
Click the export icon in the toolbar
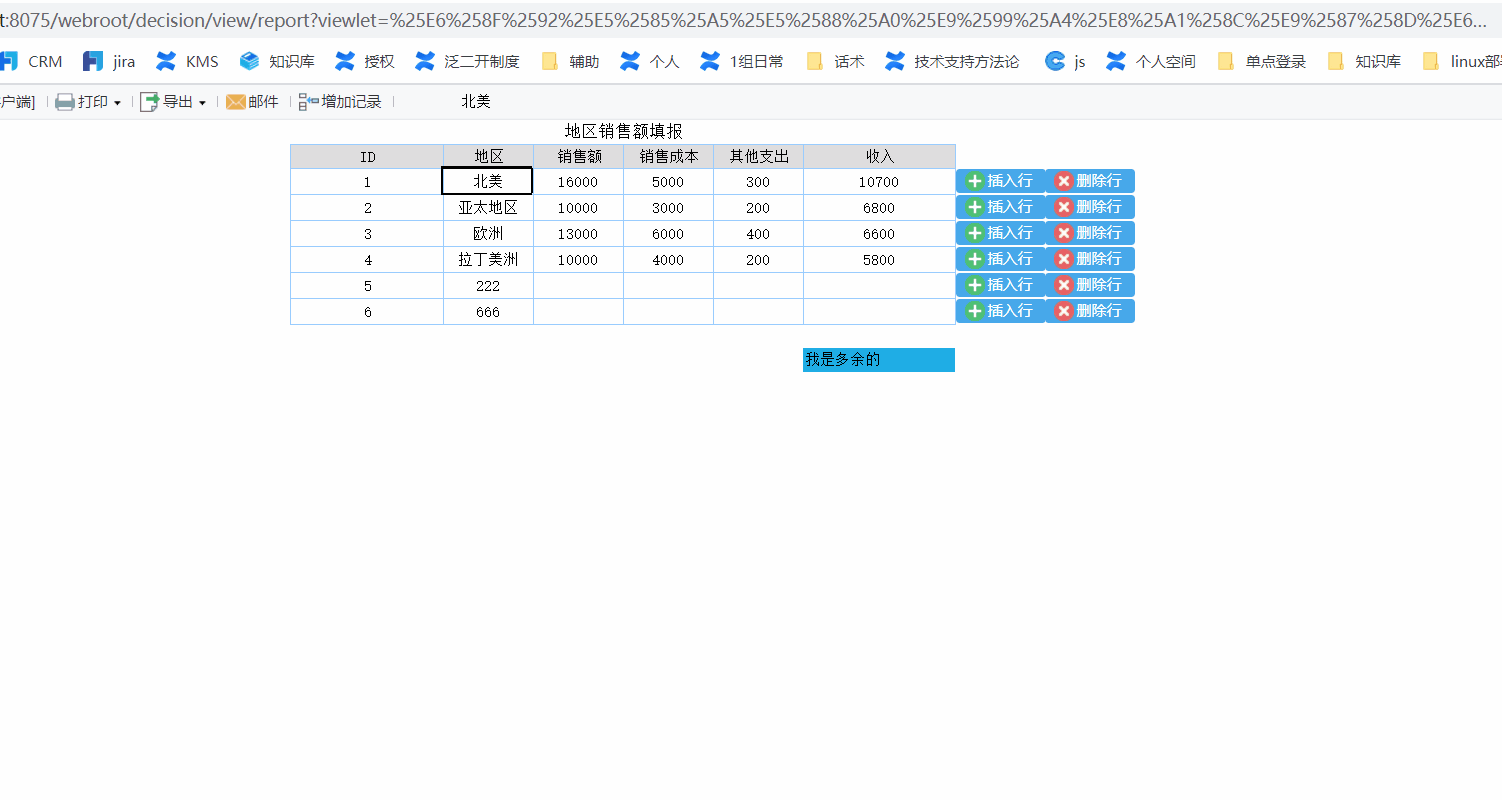pos(150,102)
